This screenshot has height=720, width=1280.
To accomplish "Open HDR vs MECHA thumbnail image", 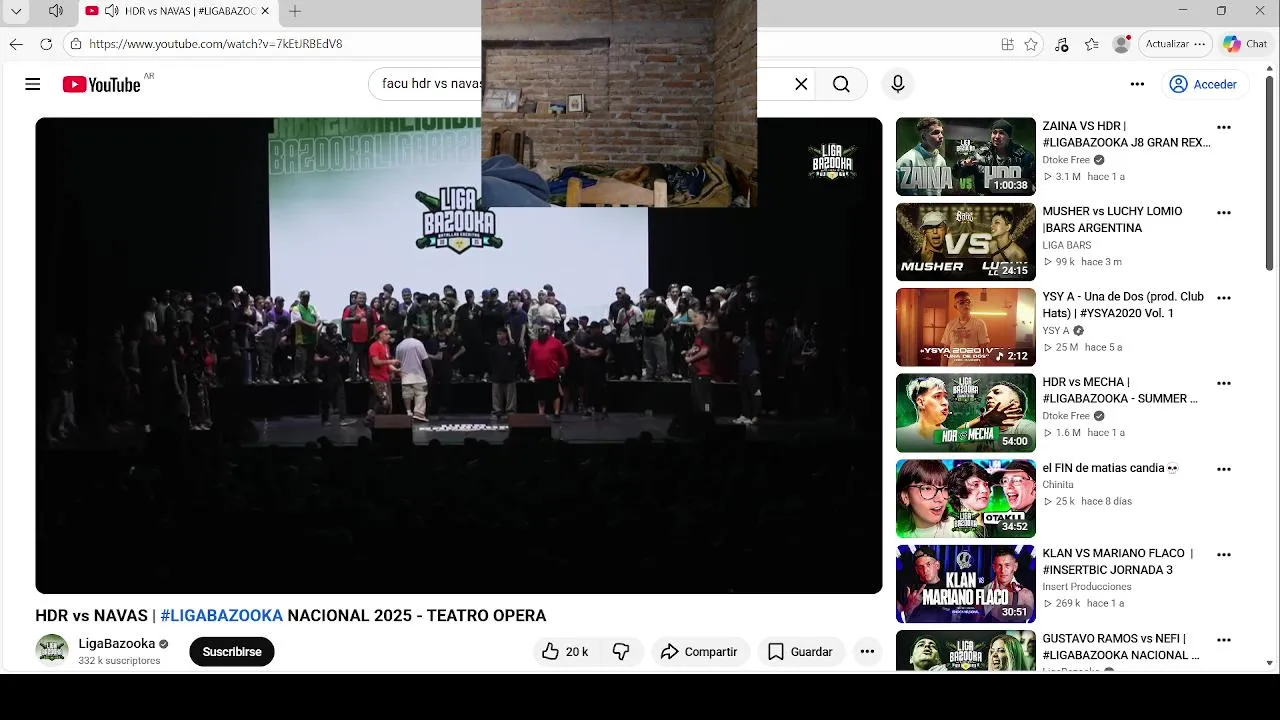I will (x=966, y=413).
